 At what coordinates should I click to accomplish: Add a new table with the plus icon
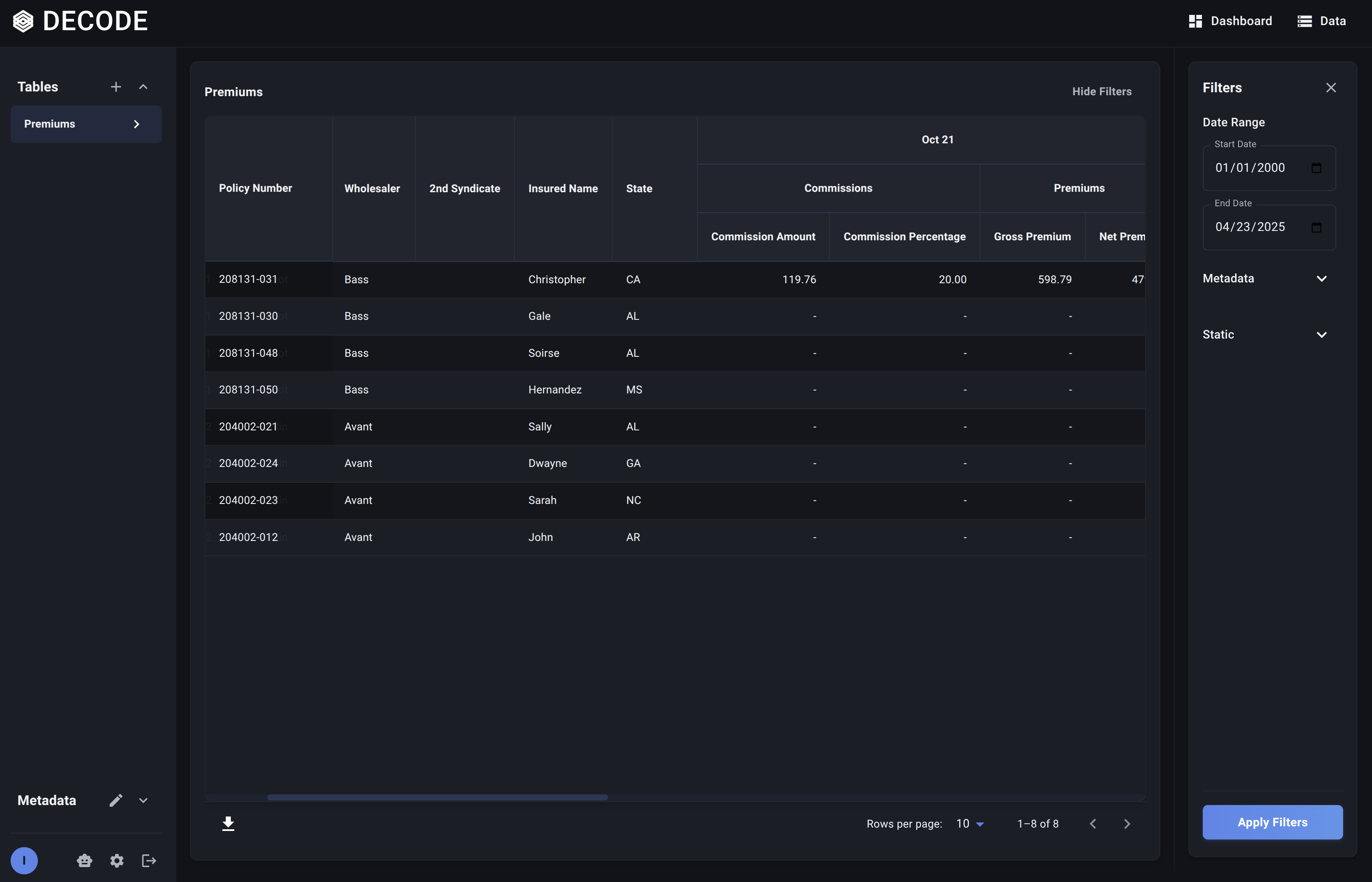pyautogui.click(x=116, y=86)
